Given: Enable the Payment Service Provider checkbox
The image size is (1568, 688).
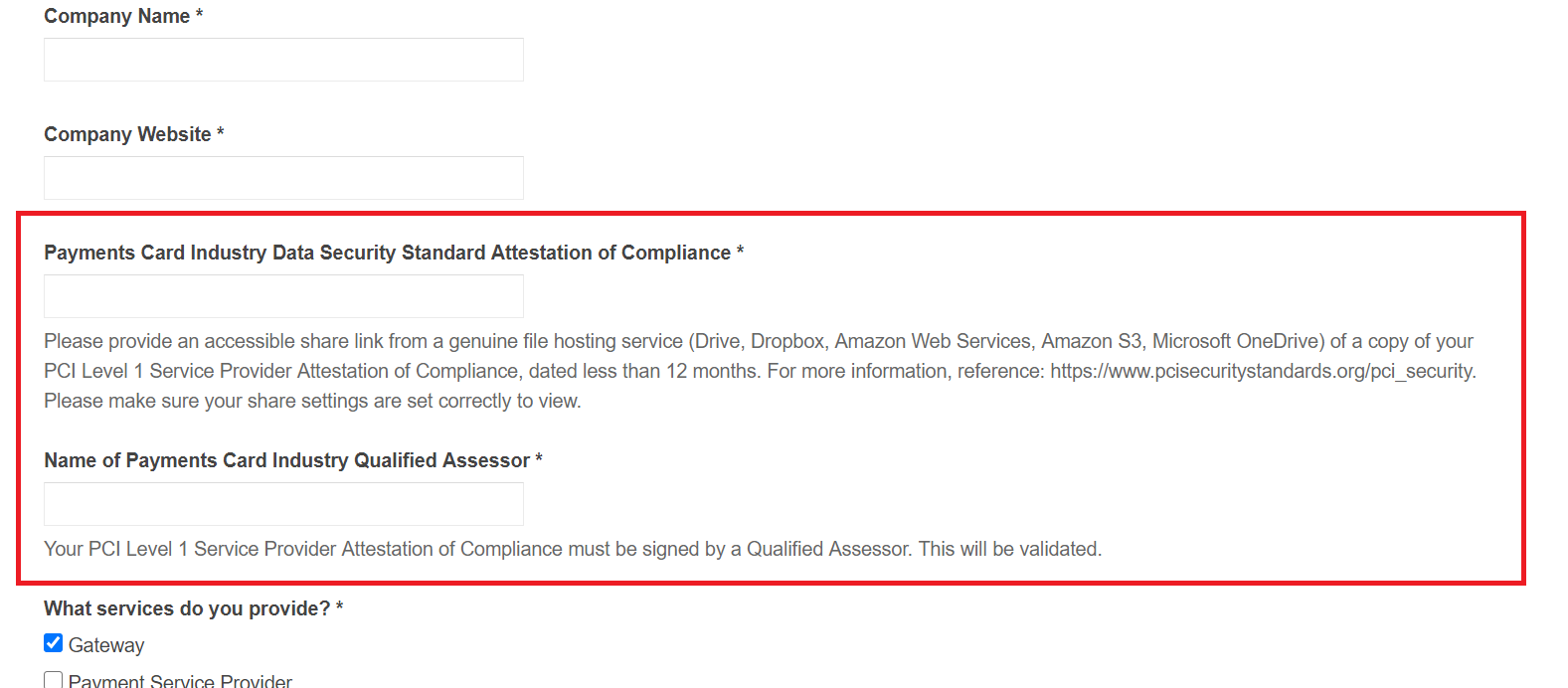Looking at the screenshot, I should (x=54, y=680).
